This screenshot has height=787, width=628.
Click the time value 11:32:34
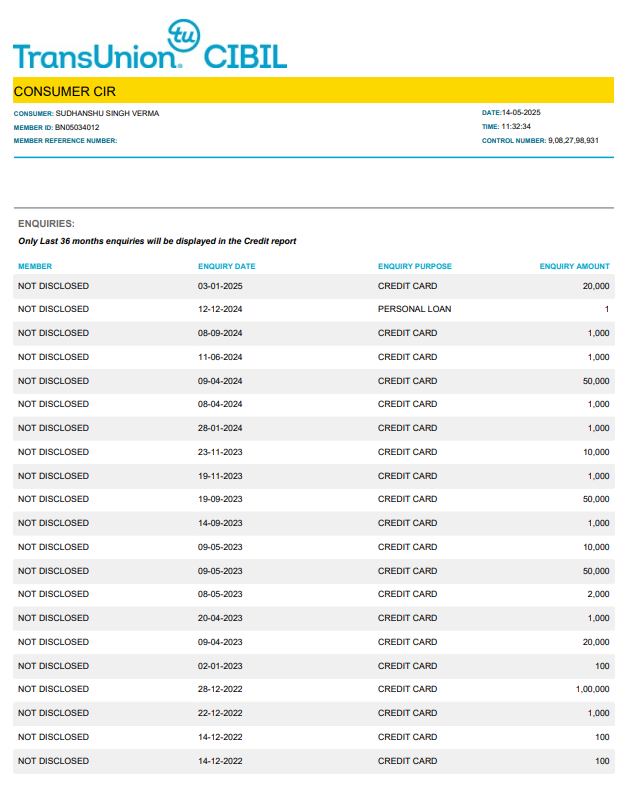516,126
